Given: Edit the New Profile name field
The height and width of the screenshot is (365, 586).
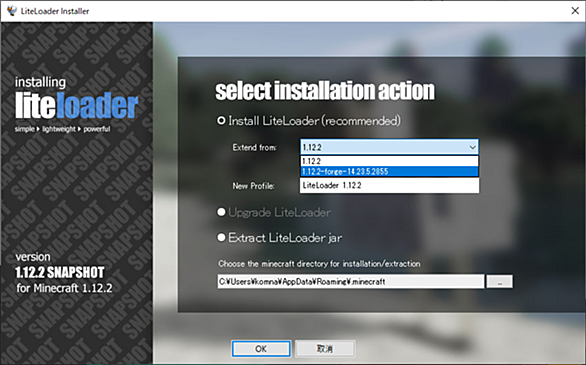Looking at the screenshot, I should coord(389,185).
